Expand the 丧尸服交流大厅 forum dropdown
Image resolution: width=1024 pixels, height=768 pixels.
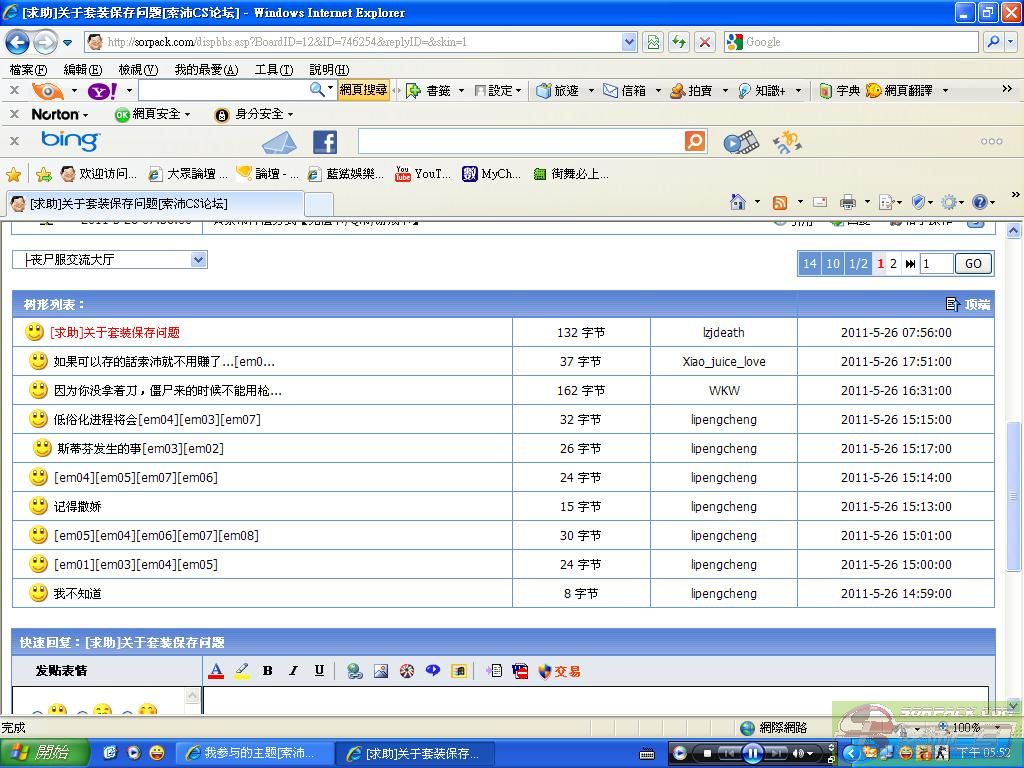pyautogui.click(x=198, y=260)
